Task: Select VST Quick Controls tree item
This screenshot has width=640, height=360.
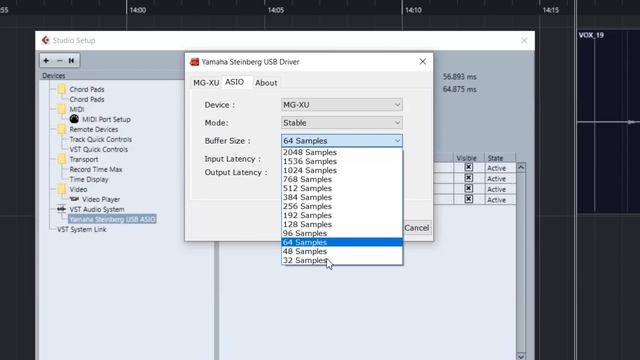Action: pos(98,149)
